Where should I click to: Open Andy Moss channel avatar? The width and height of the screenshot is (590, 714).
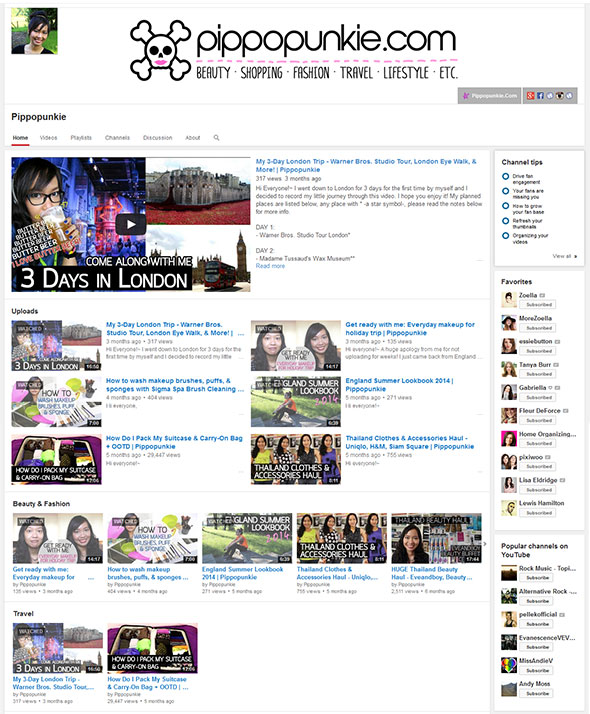click(509, 688)
